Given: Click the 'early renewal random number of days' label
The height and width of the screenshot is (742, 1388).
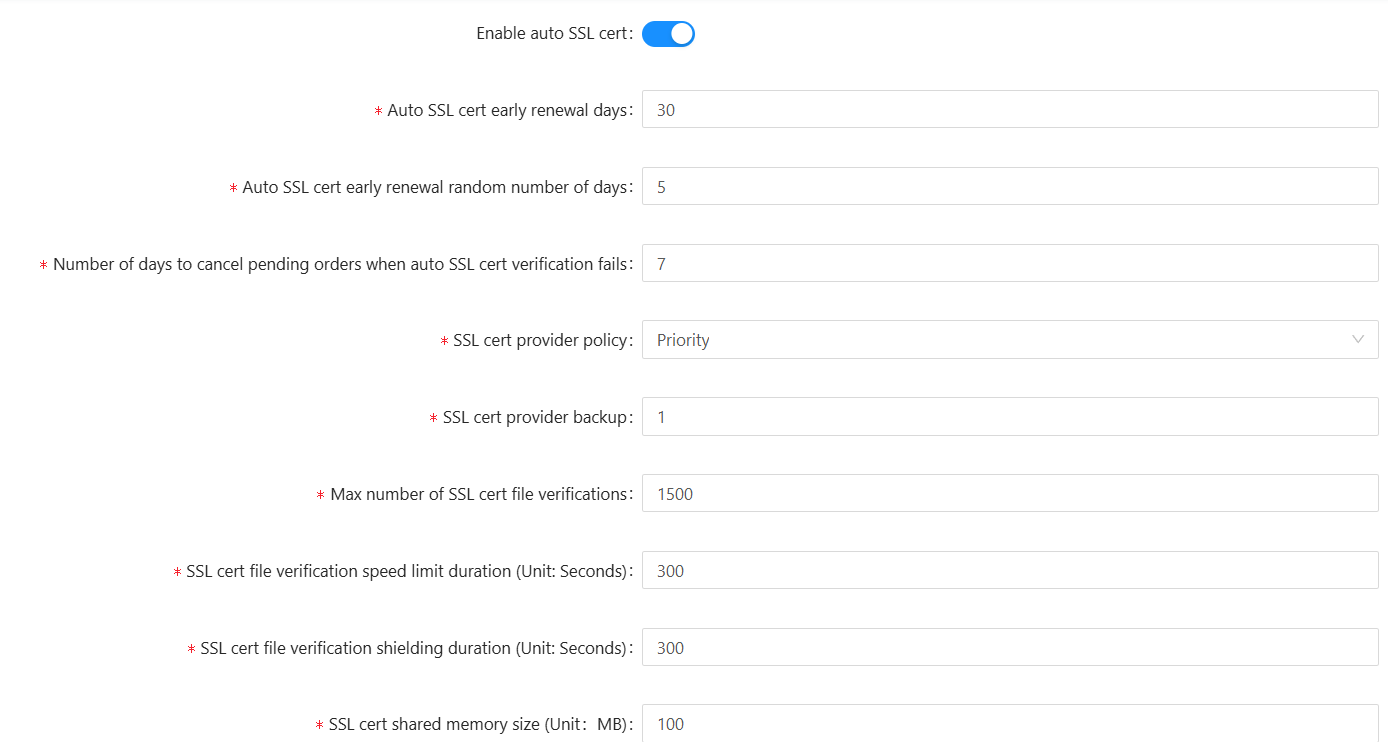Looking at the screenshot, I should point(434,187).
